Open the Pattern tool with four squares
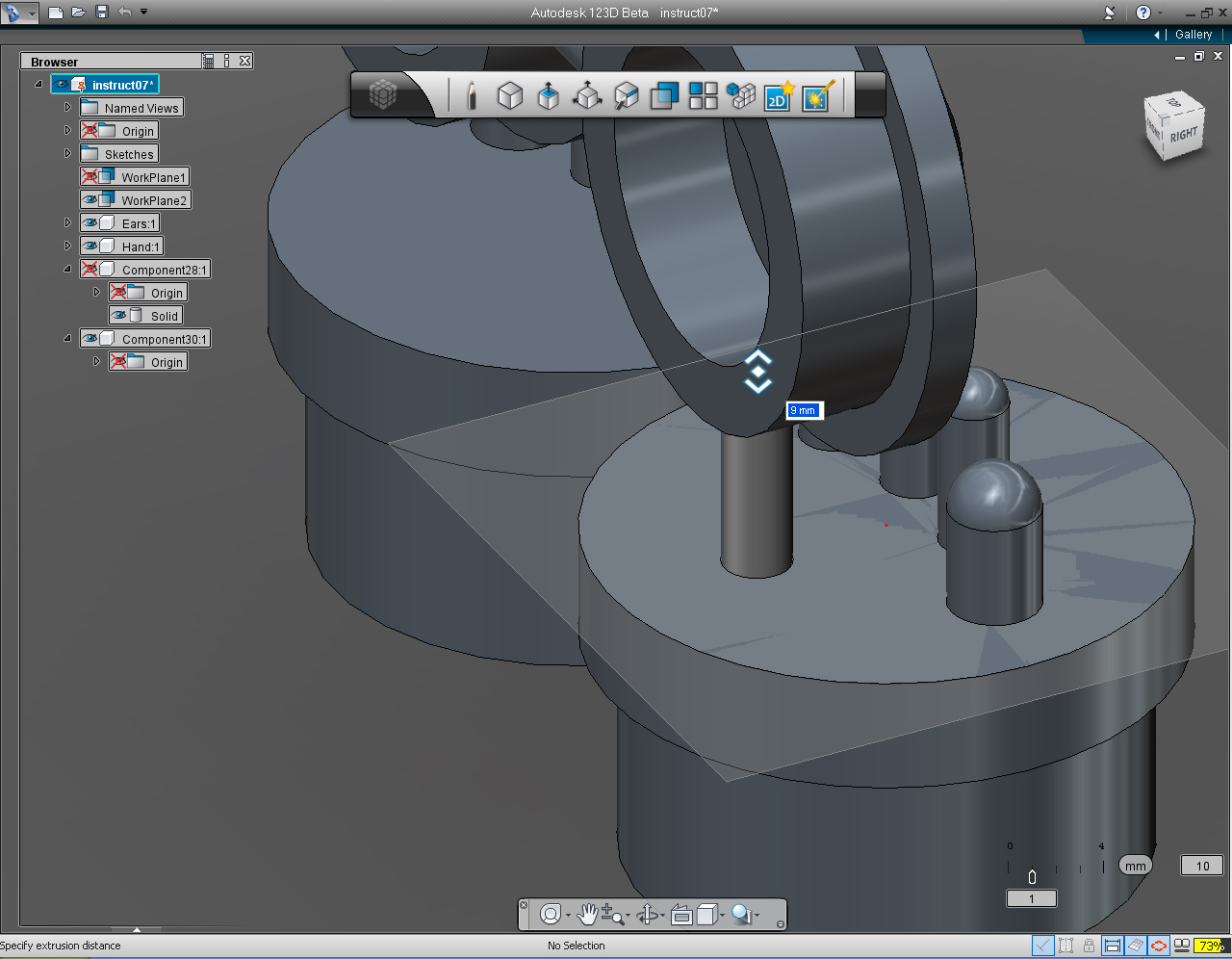Screen dimensions: 1232x959 (704, 95)
